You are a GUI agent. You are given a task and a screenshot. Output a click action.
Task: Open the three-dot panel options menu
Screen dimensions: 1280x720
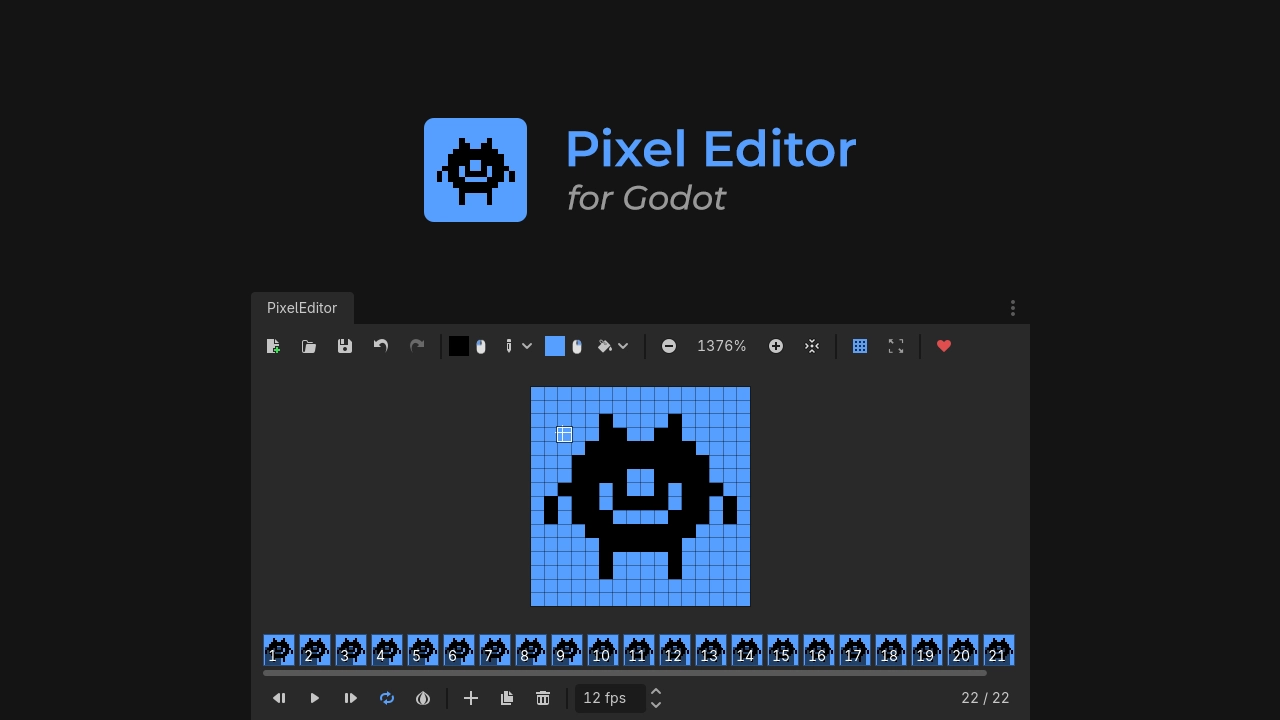coord(1013,308)
